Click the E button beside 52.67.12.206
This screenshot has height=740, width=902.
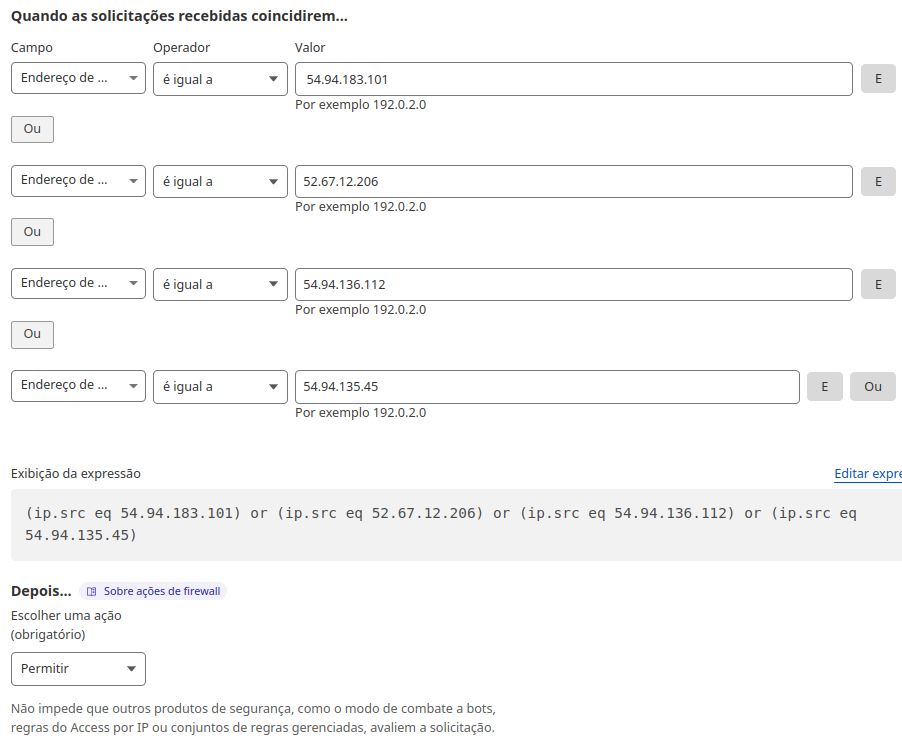point(878,181)
